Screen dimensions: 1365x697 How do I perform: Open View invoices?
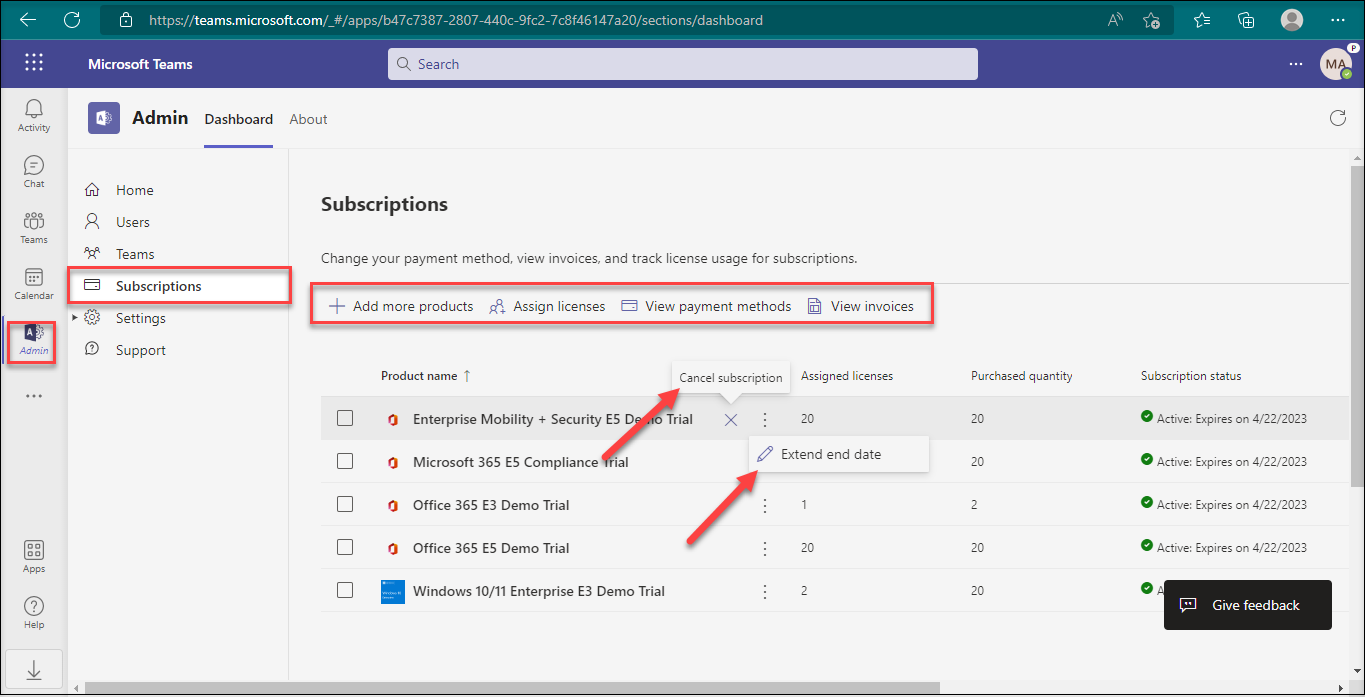click(x=861, y=306)
